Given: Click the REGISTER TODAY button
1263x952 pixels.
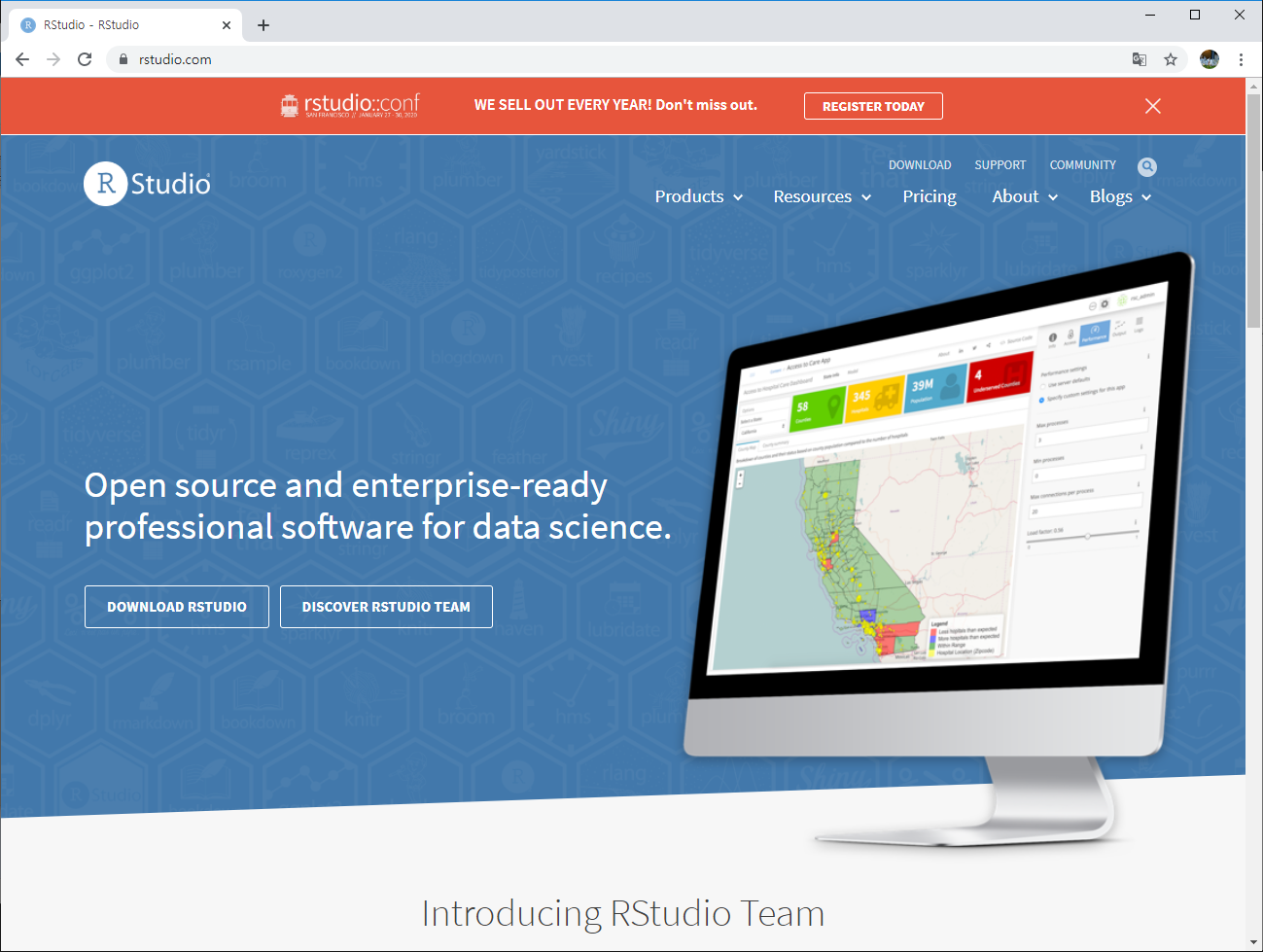Looking at the screenshot, I should 873,106.
